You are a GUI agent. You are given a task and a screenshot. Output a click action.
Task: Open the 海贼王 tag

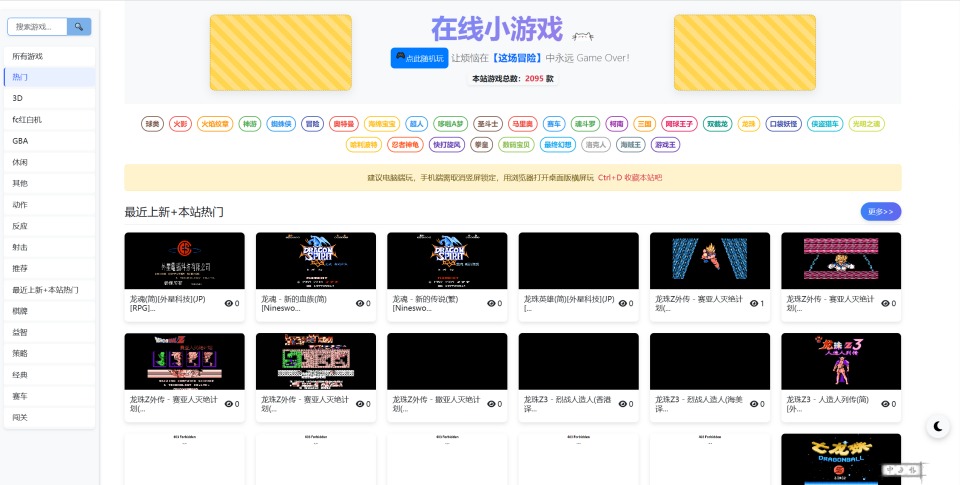click(x=631, y=145)
